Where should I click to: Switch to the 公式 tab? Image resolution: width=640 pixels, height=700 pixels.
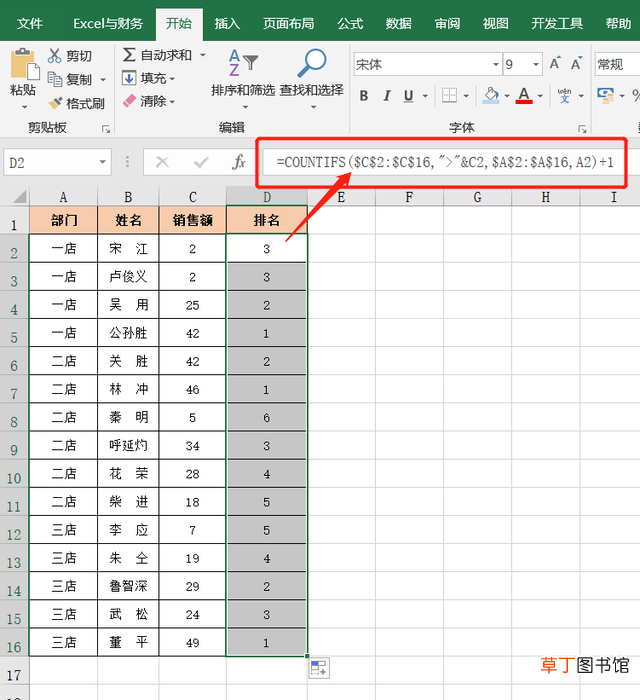[350, 24]
